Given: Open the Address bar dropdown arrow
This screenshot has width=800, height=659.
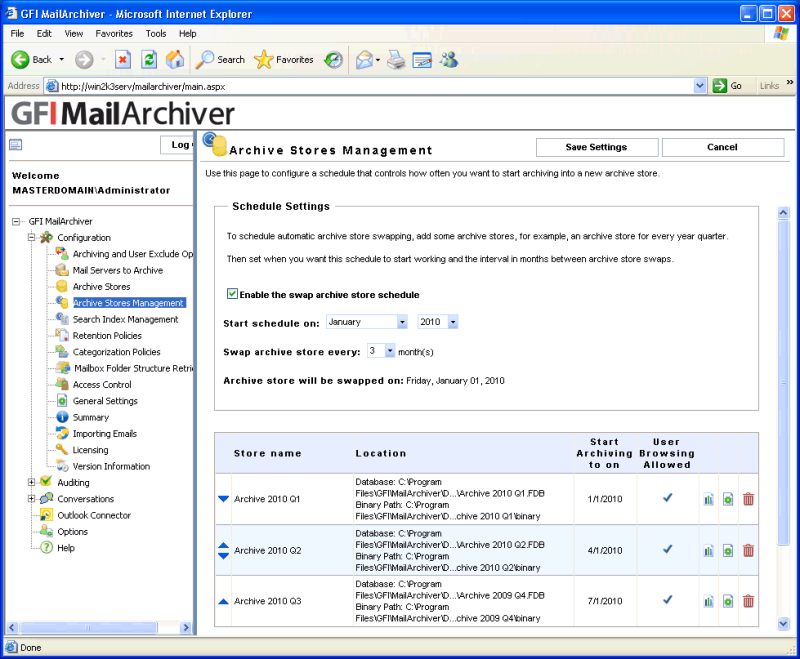Looking at the screenshot, I should [700, 86].
